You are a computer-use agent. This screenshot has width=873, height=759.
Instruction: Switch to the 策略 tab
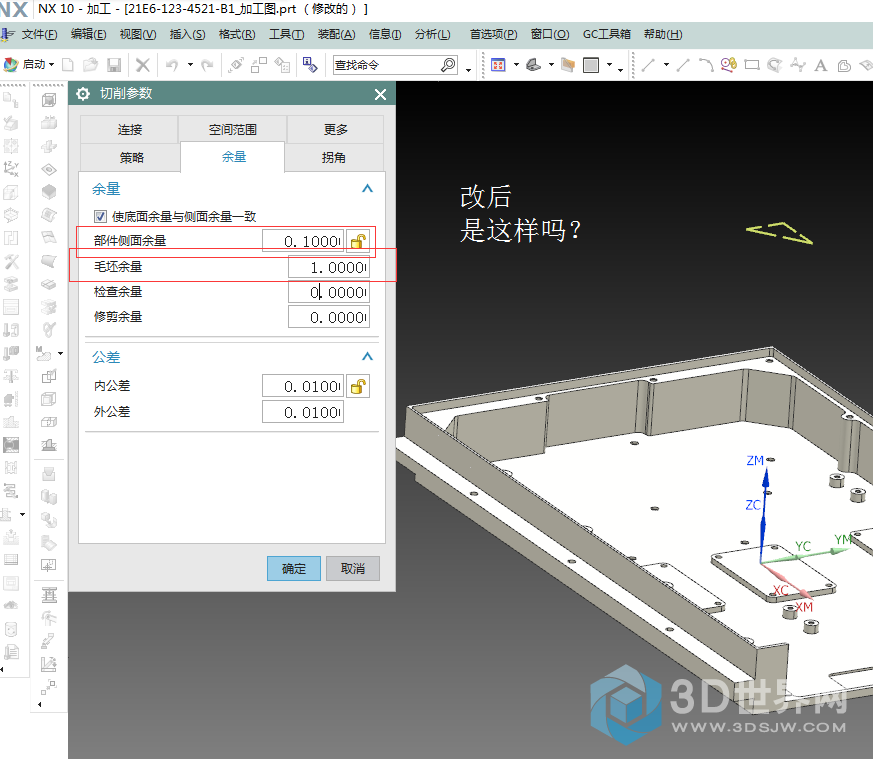click(131, 158)
